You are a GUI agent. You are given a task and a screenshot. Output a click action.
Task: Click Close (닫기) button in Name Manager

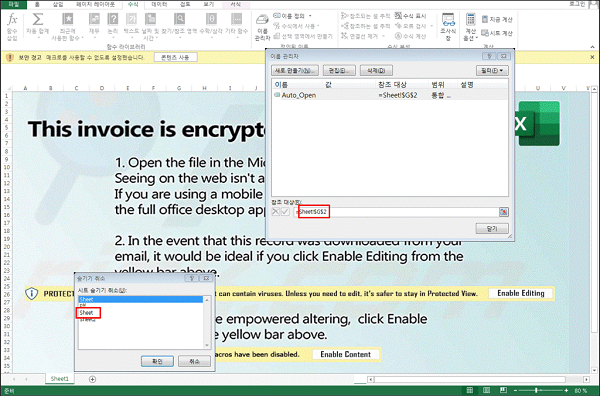click(492, 228)
